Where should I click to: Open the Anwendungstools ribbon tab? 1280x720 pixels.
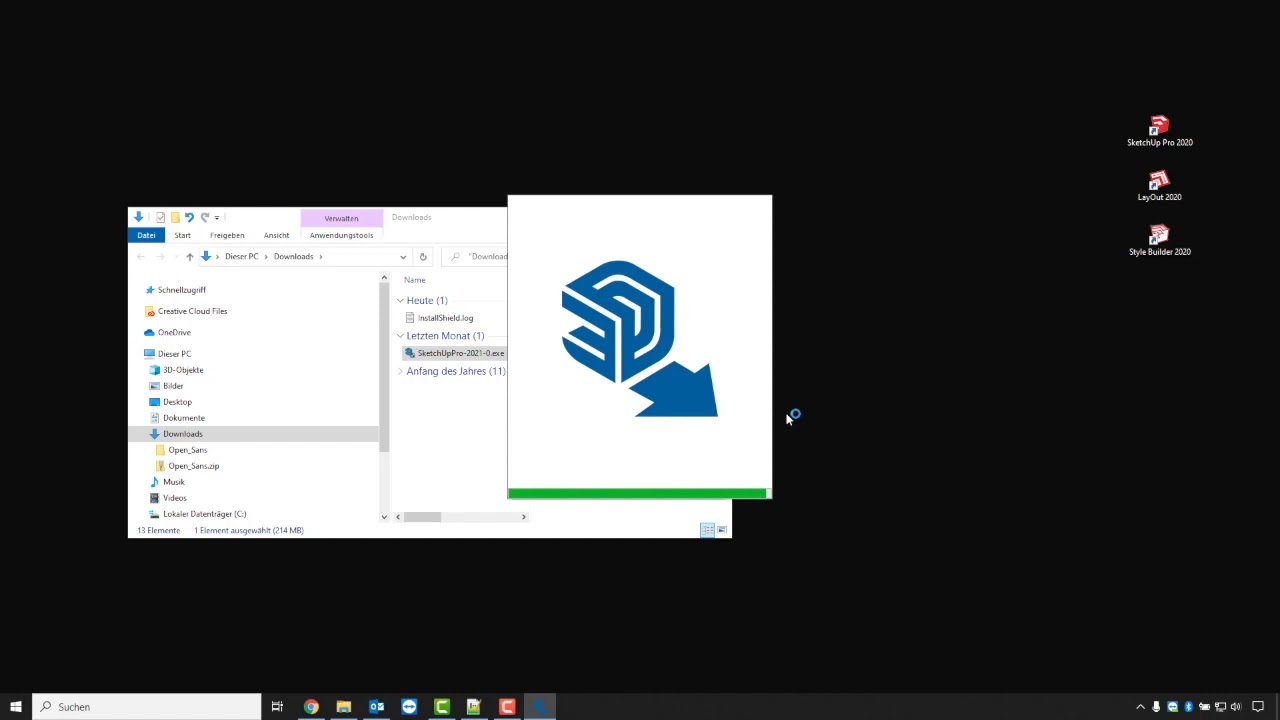pos(341,235)
